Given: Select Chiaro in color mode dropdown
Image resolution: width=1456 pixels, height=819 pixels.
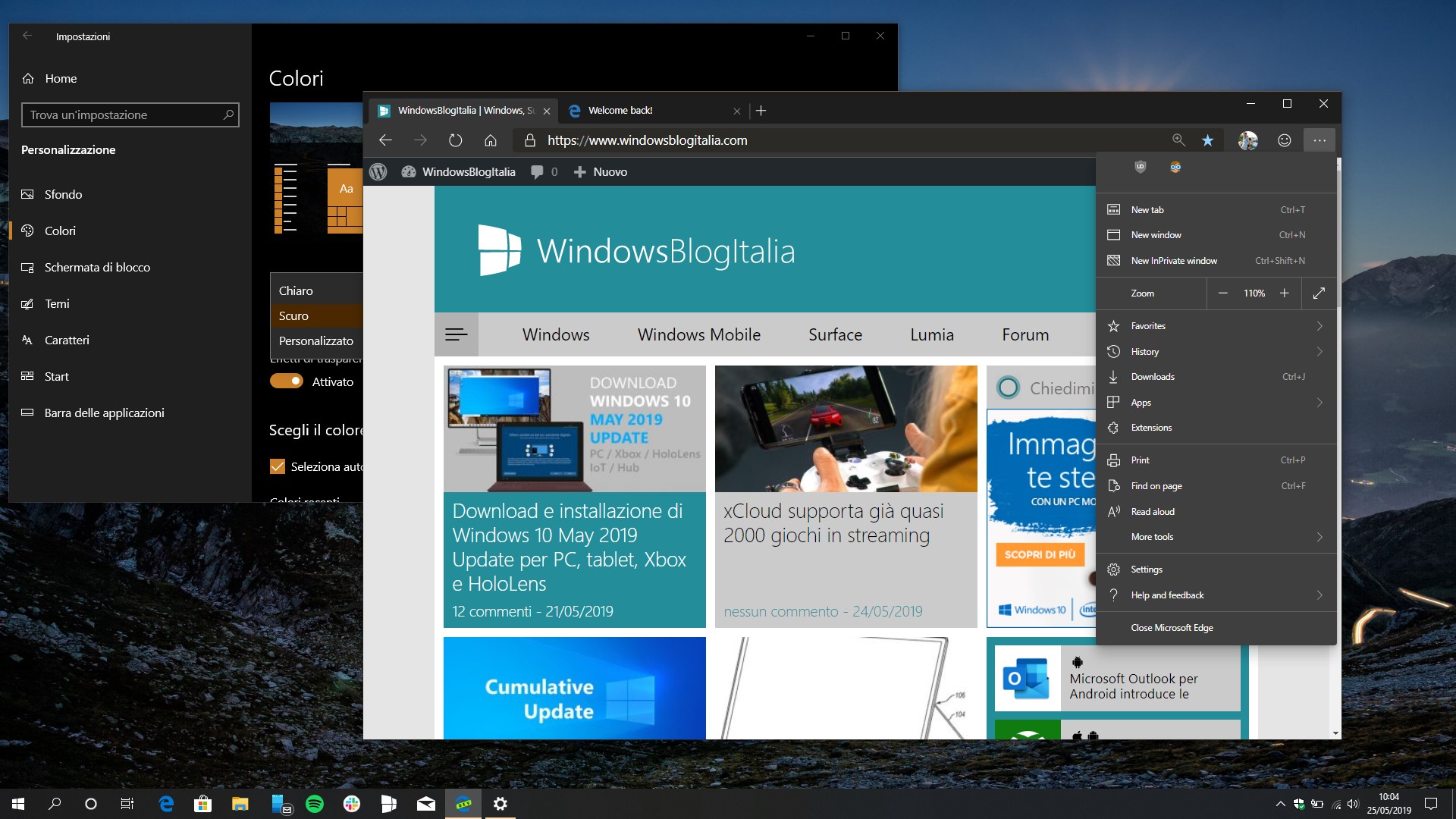Looking at the screenshot, I should click(x=317, y=291).
